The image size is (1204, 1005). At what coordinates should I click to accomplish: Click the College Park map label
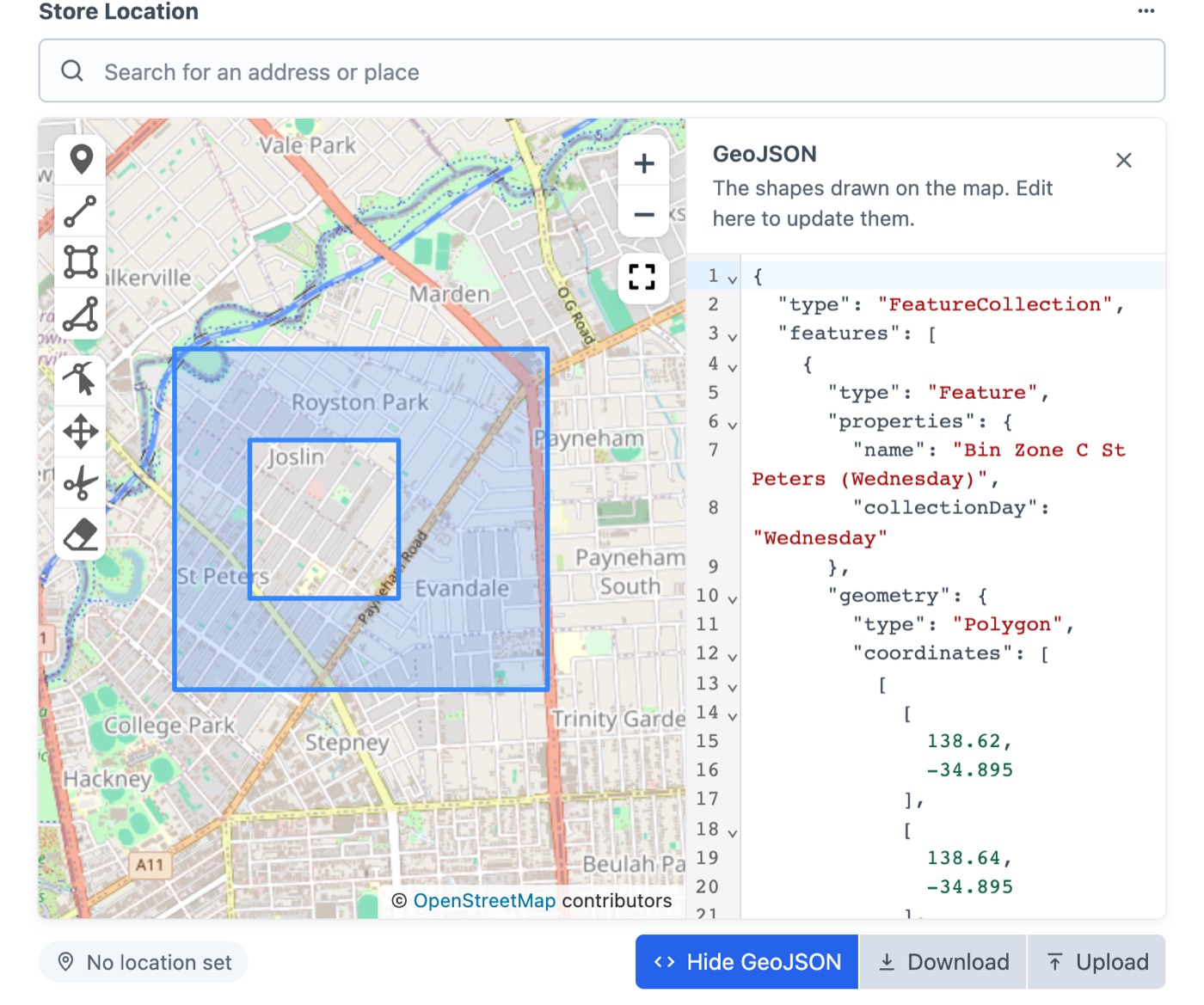tap(169, 726)
